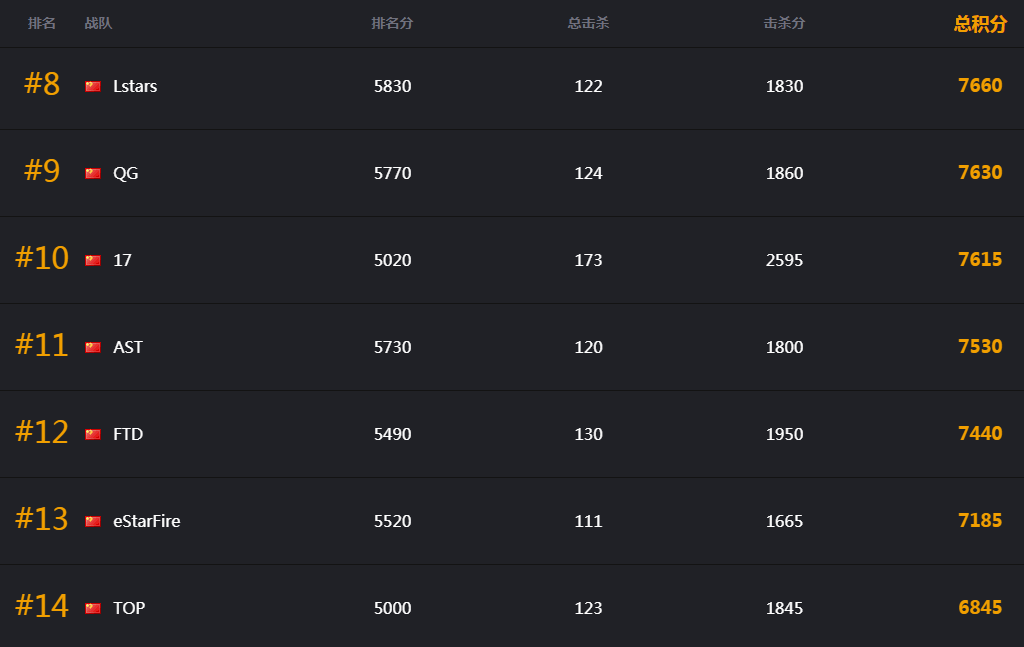Click the China flag beside Lstars

point(93,86)
